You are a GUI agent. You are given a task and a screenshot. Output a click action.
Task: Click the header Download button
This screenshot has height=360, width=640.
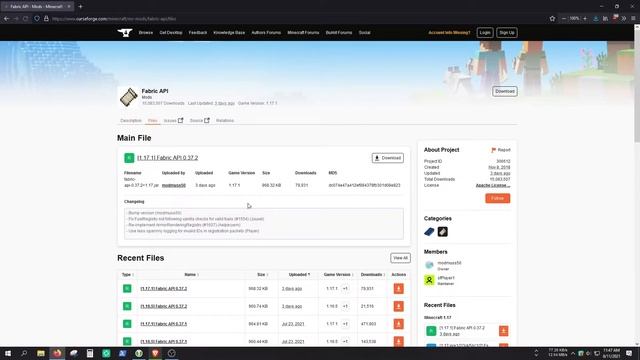click(x=505, y=91)
